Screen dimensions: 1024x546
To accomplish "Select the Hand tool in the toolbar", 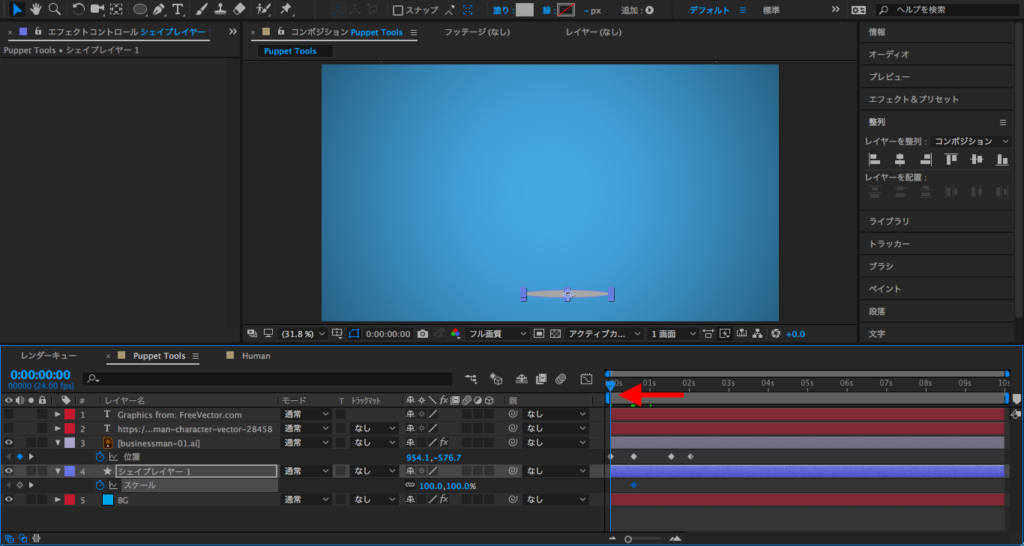I will pos(34,10).
